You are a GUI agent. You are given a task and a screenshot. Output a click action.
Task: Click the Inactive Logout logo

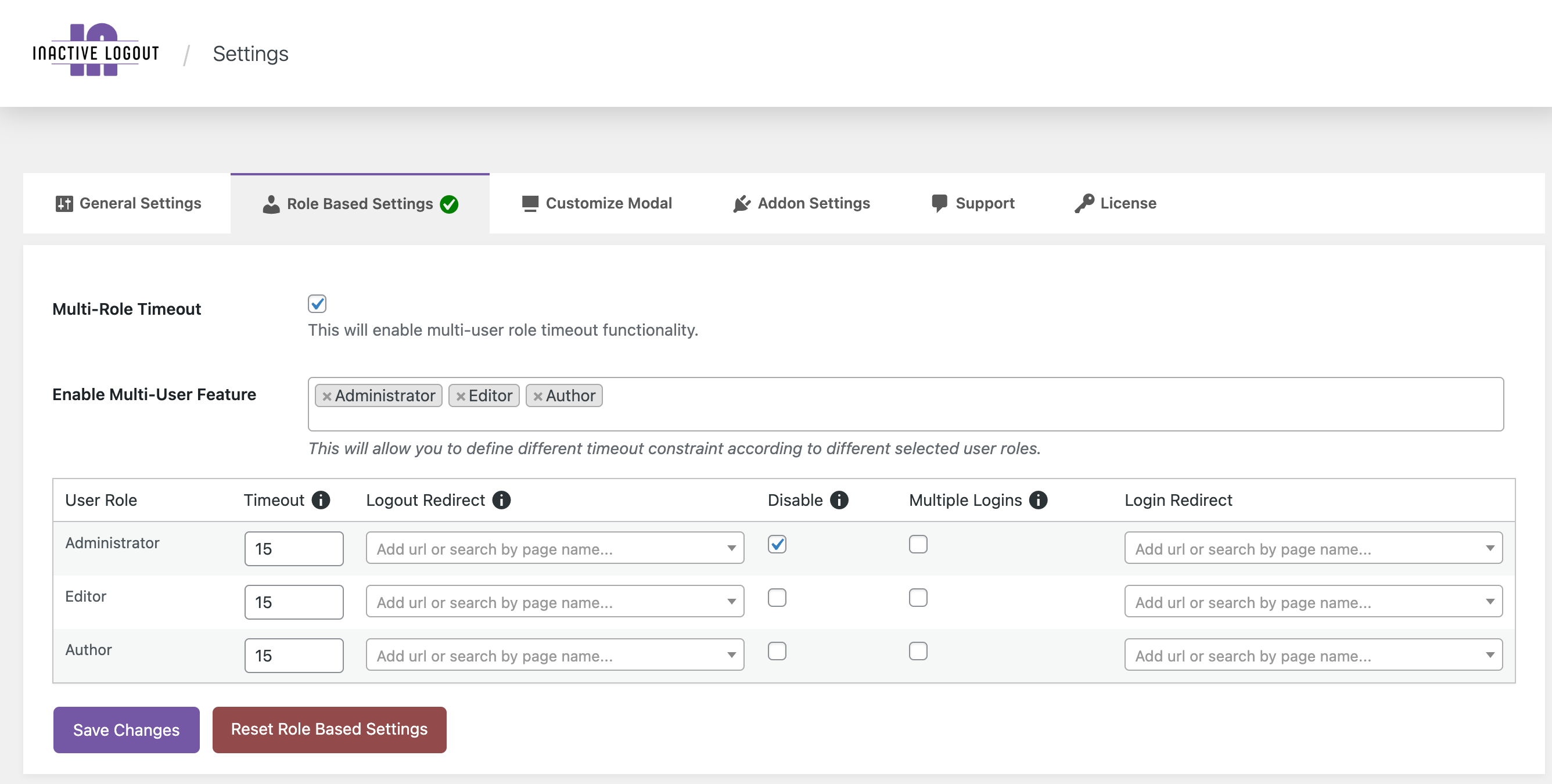(96, 50)
